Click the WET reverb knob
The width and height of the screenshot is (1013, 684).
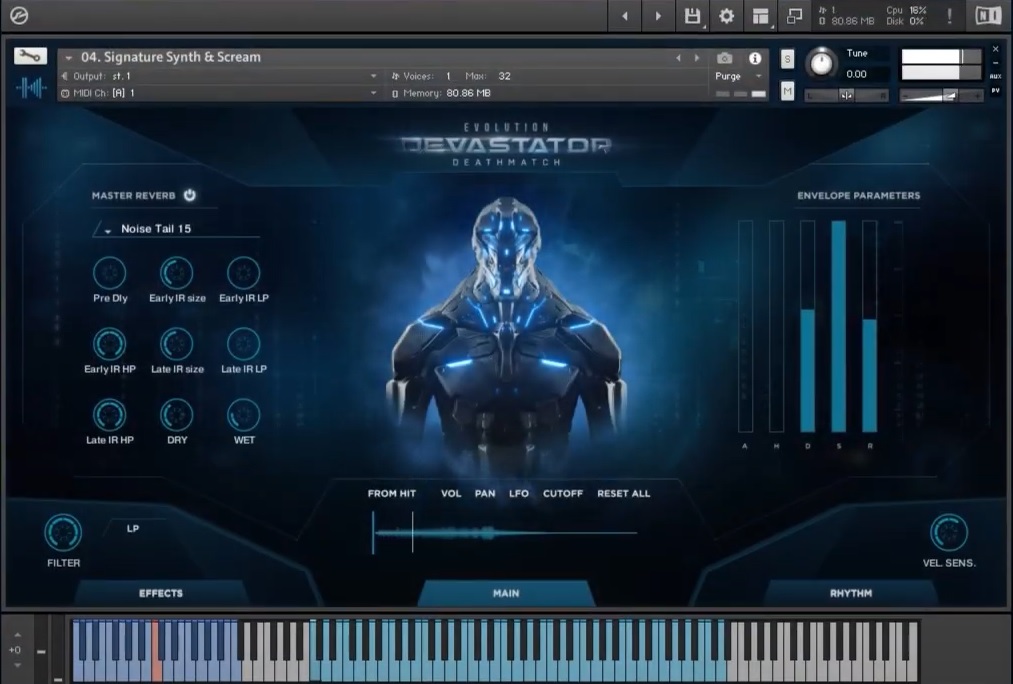tap(244, 415)
